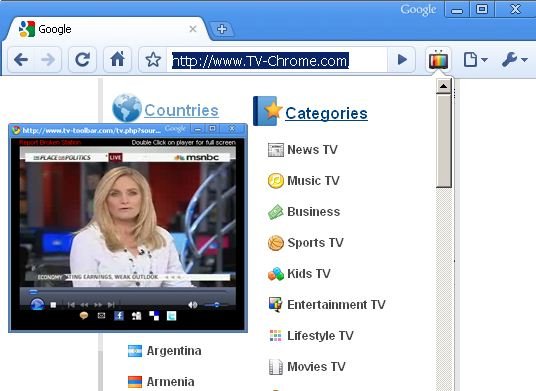
Task: Select the Movies TV category
Action: [x=316, y=367]
